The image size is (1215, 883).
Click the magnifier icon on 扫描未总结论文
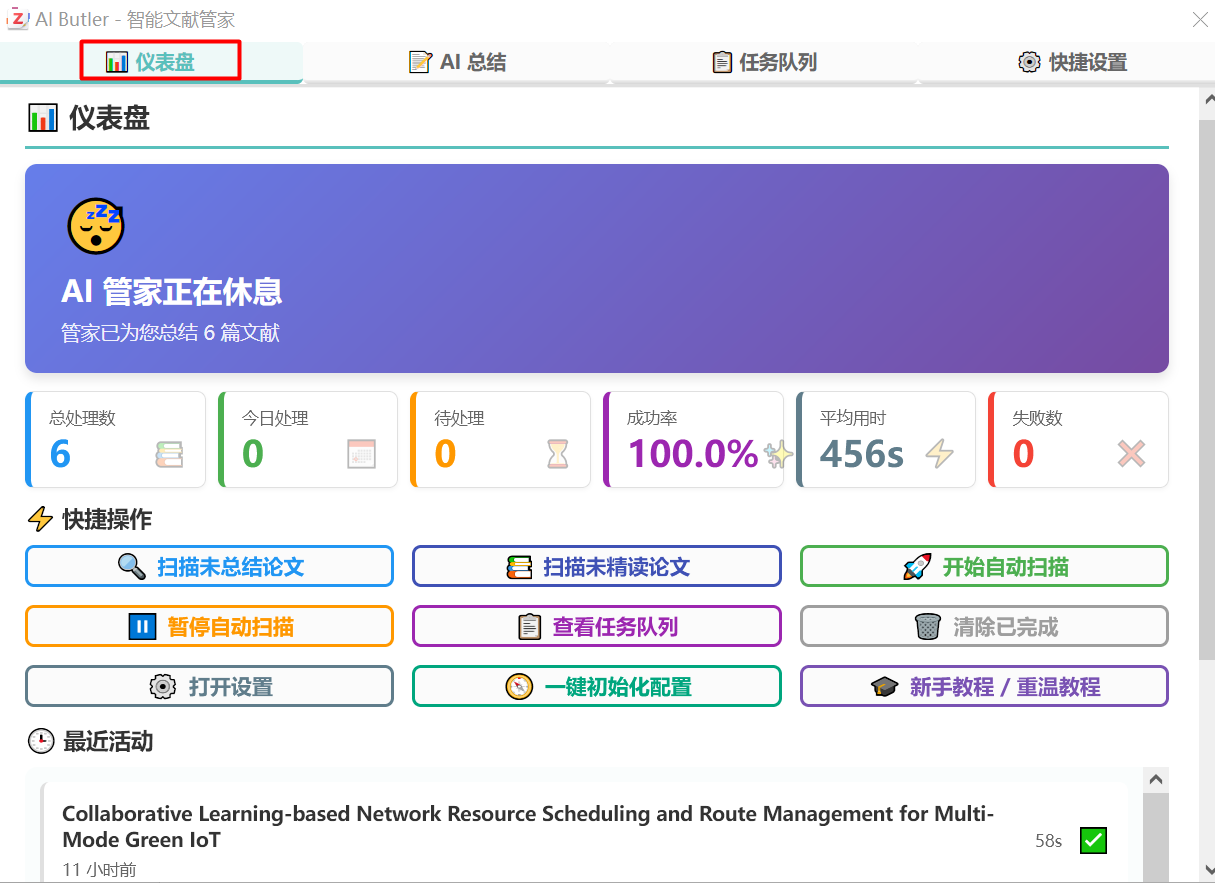132,567
